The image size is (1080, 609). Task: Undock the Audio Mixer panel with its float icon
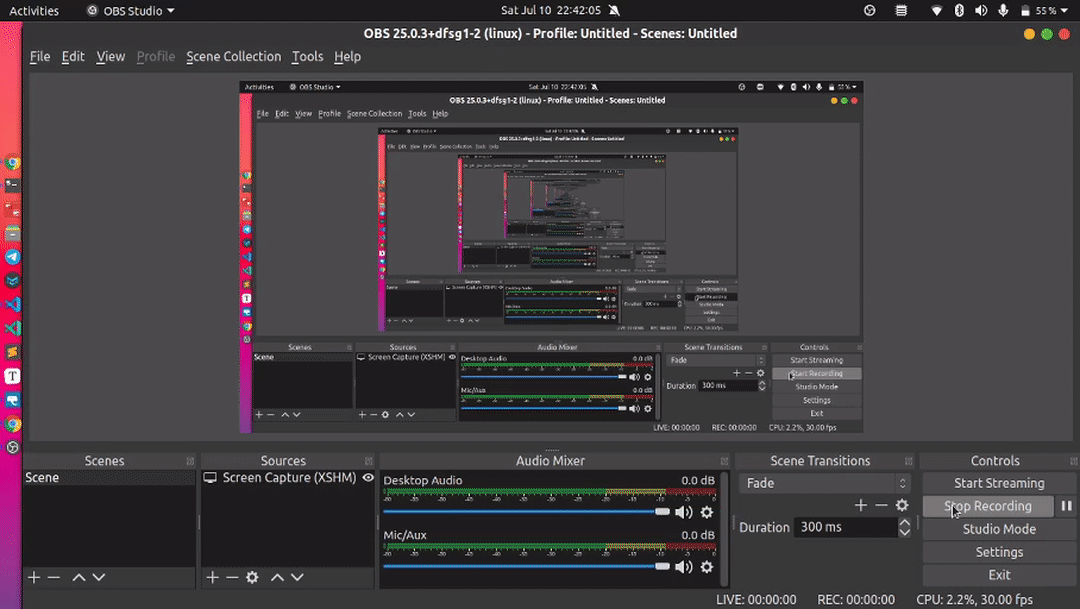click(724, 461)
